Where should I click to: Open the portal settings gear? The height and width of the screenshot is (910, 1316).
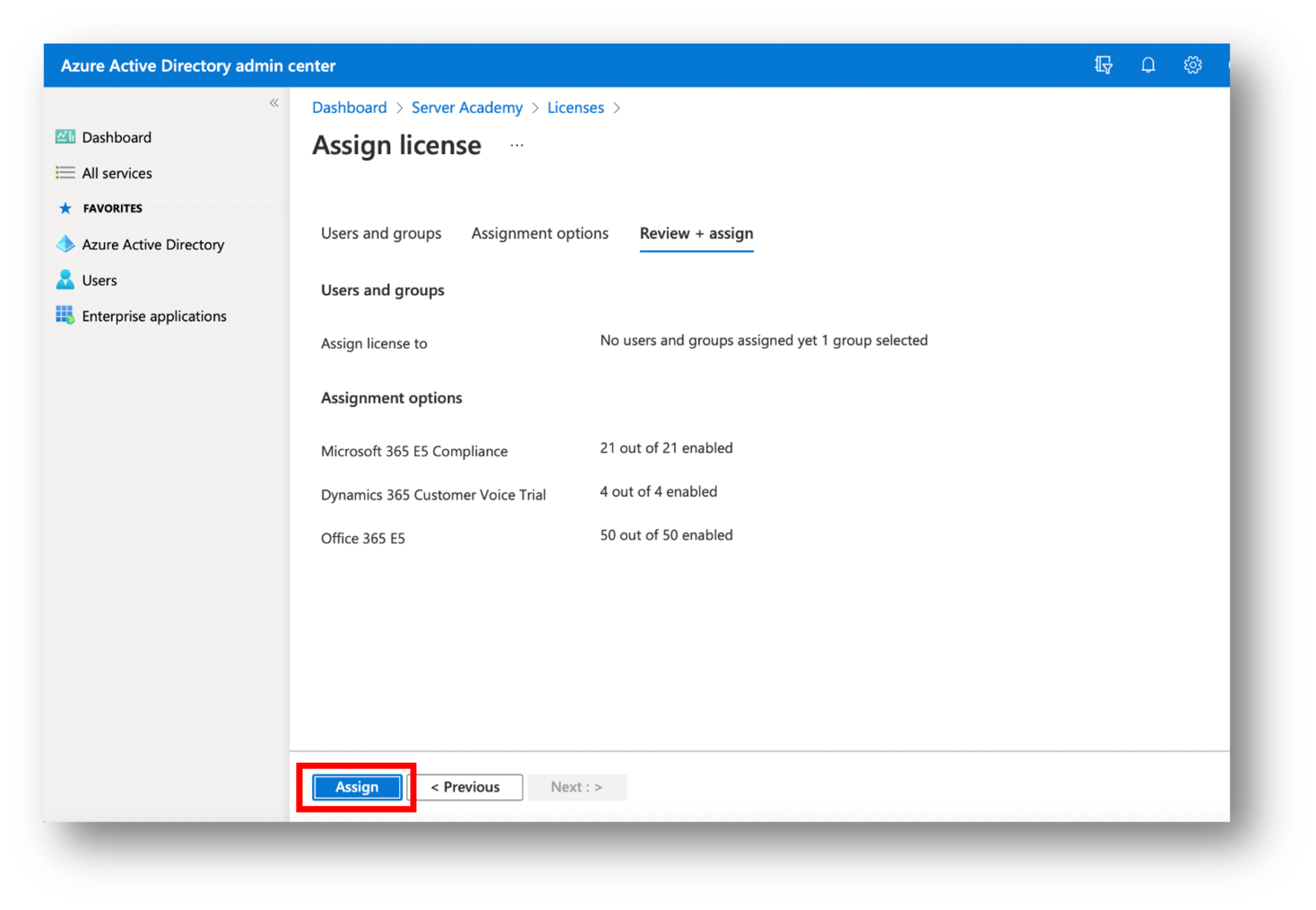[x=1193, y=65]
